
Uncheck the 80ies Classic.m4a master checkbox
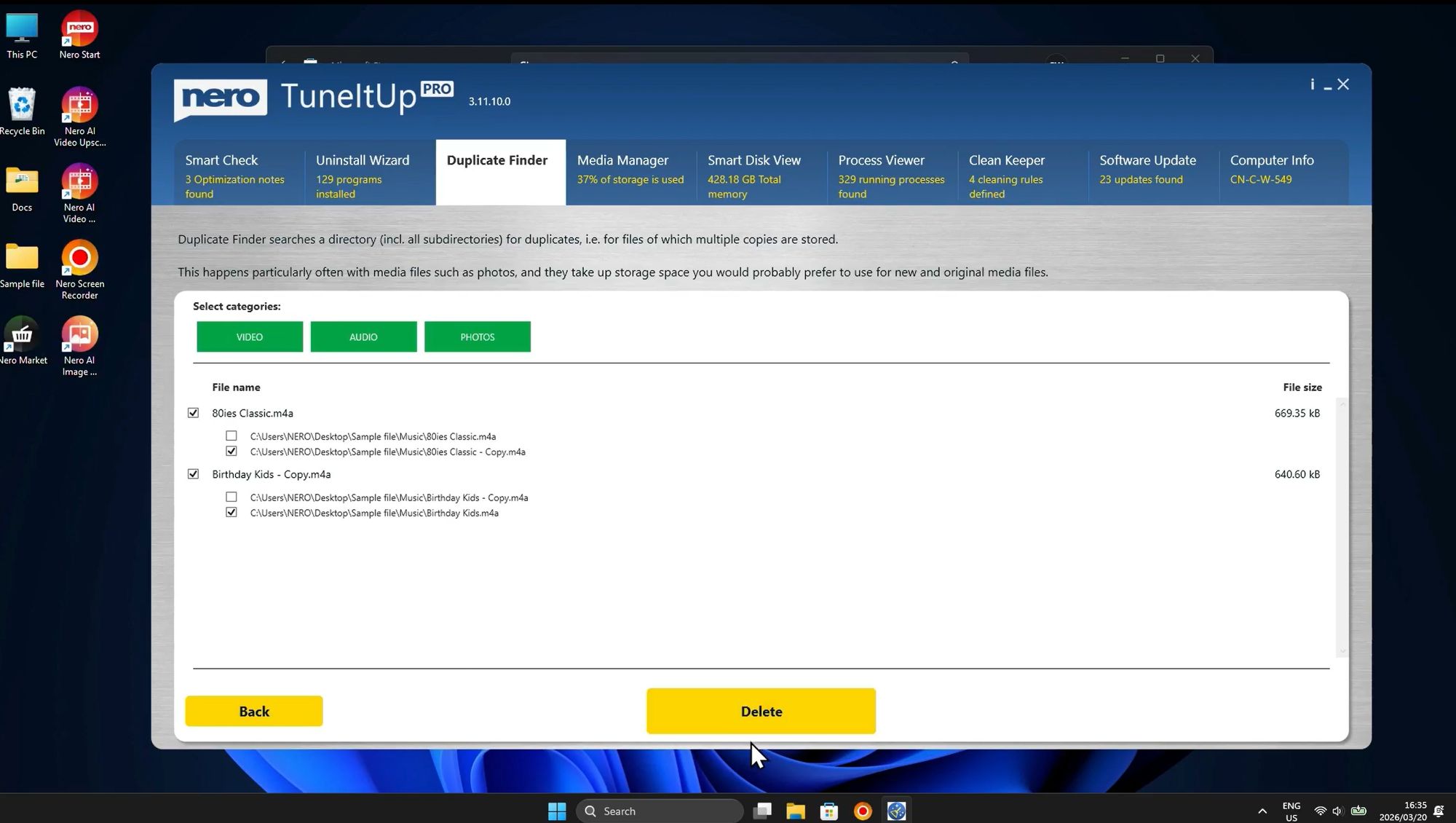[193, 412]
